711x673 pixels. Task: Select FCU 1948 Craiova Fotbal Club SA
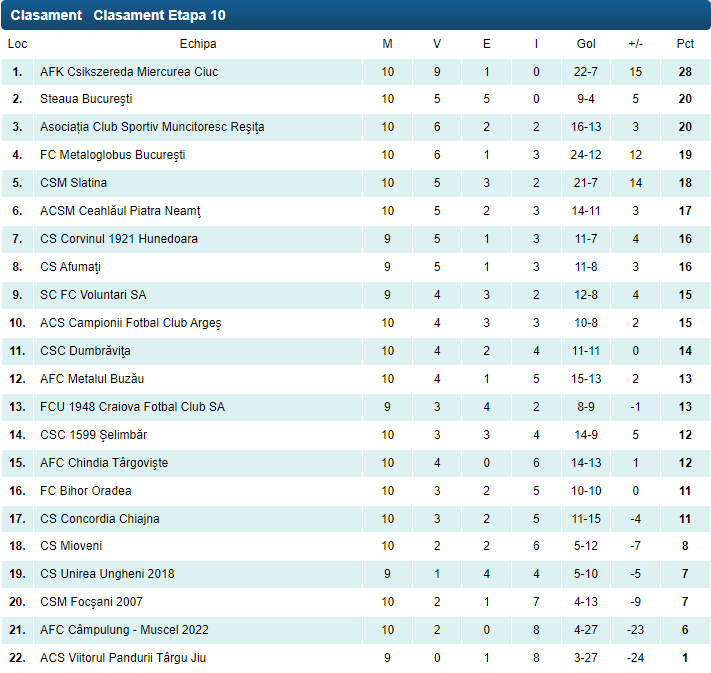pos(132,407)
